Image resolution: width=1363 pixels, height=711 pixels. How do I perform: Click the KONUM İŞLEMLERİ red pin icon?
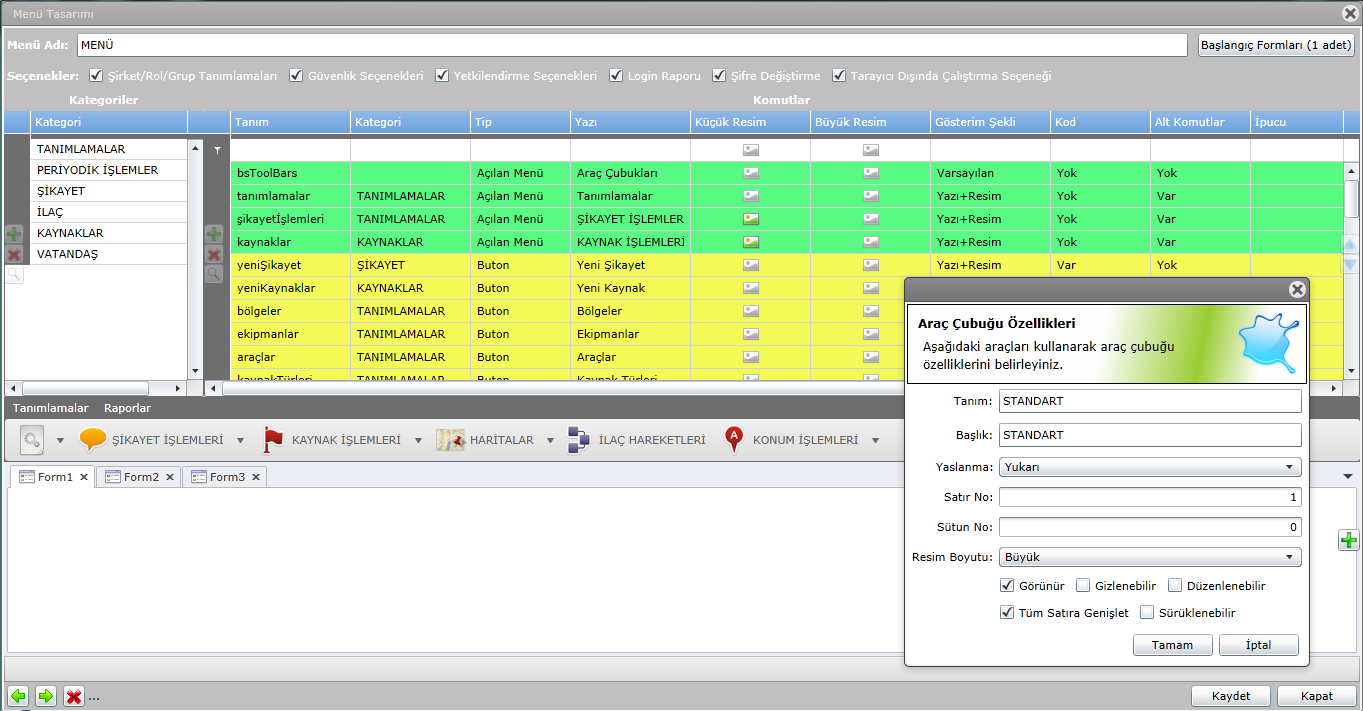(735, 440)
